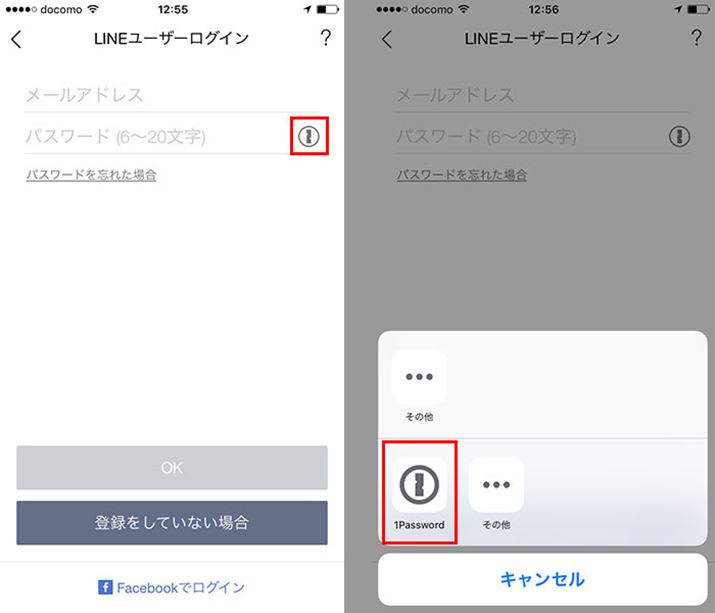This screenshot has height=613, width=715.
Task: Tap the LINEユーザーログイン title on left screen
Action: coord(171,38)
